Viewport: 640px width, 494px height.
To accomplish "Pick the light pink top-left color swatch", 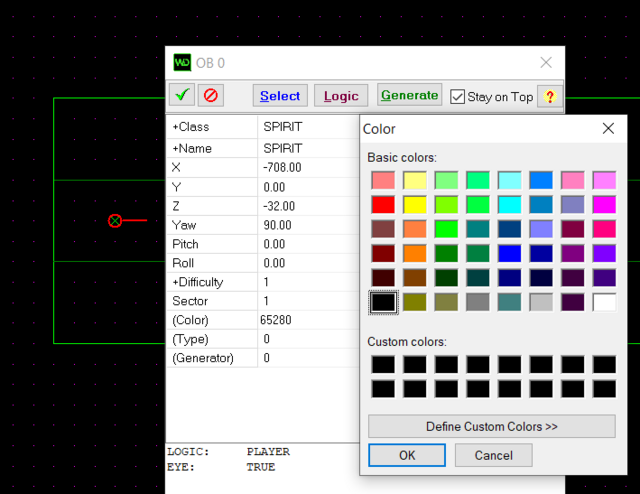I will 383,180.
